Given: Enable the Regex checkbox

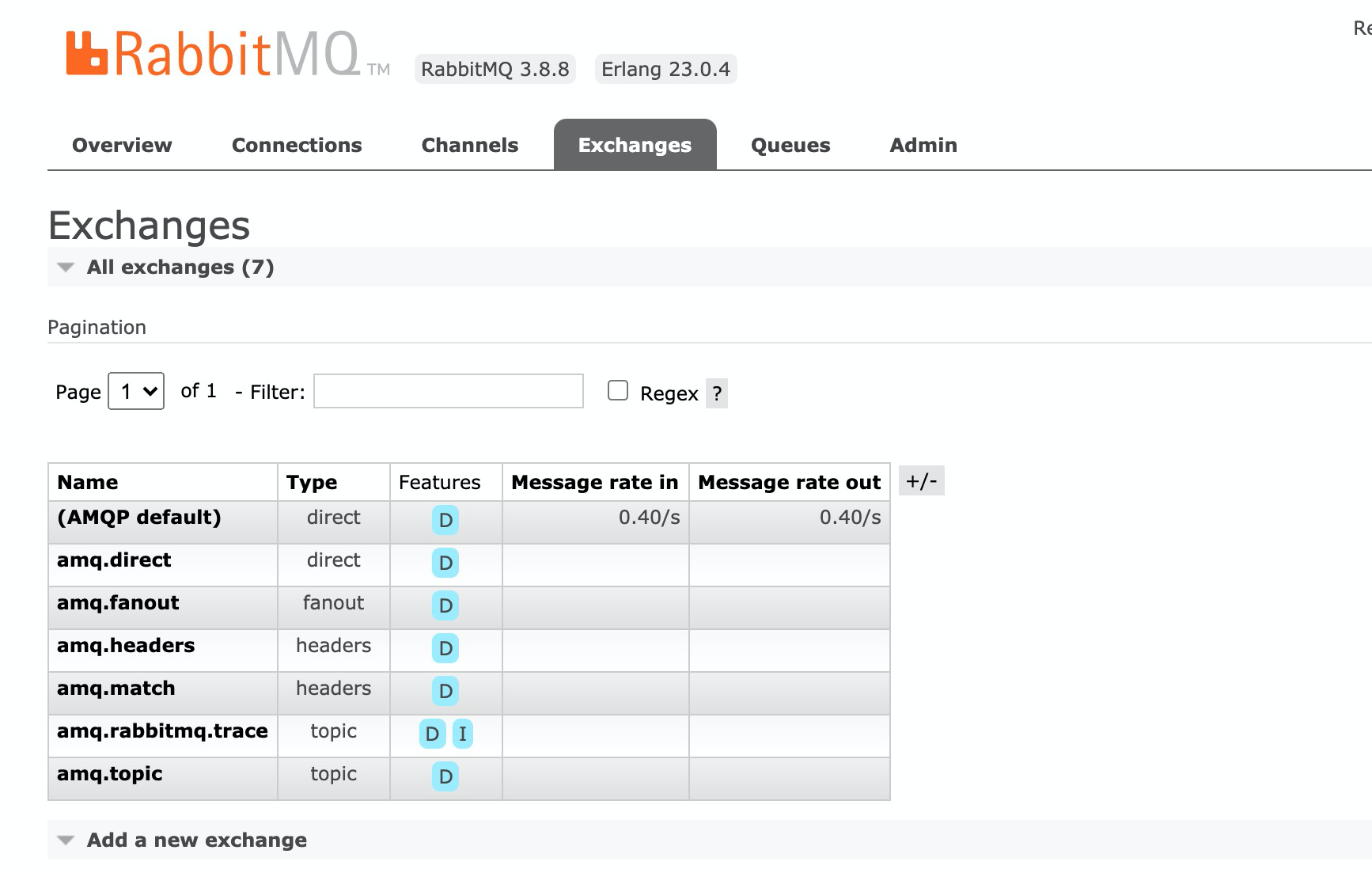Looking at the screenshot, I should point(617,391).
